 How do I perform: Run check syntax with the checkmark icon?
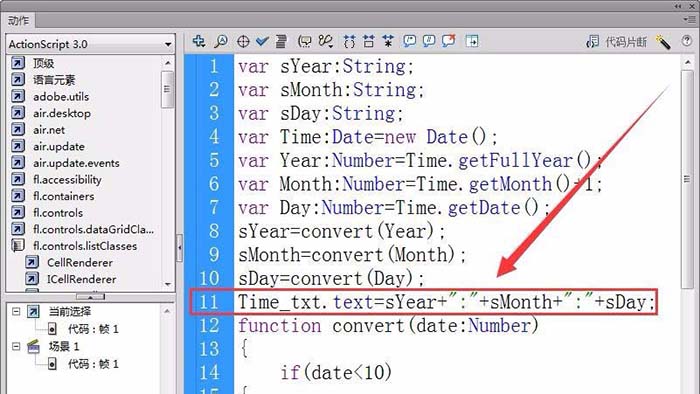262,41
